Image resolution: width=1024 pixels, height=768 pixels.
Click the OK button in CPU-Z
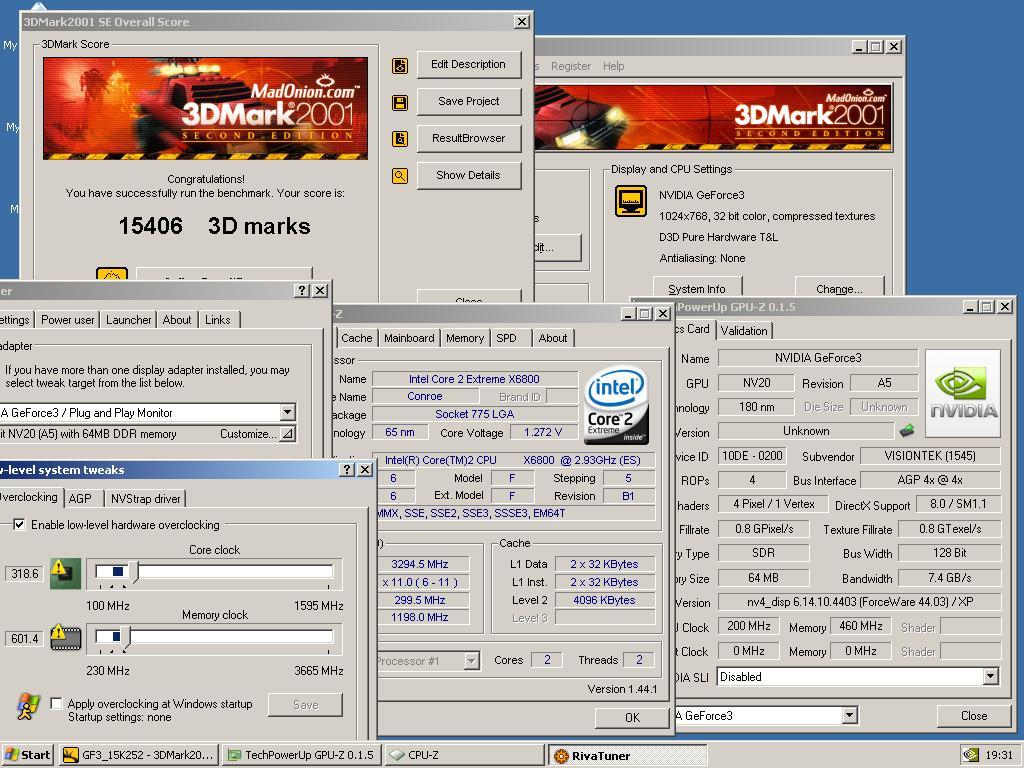tap(632, 718)
